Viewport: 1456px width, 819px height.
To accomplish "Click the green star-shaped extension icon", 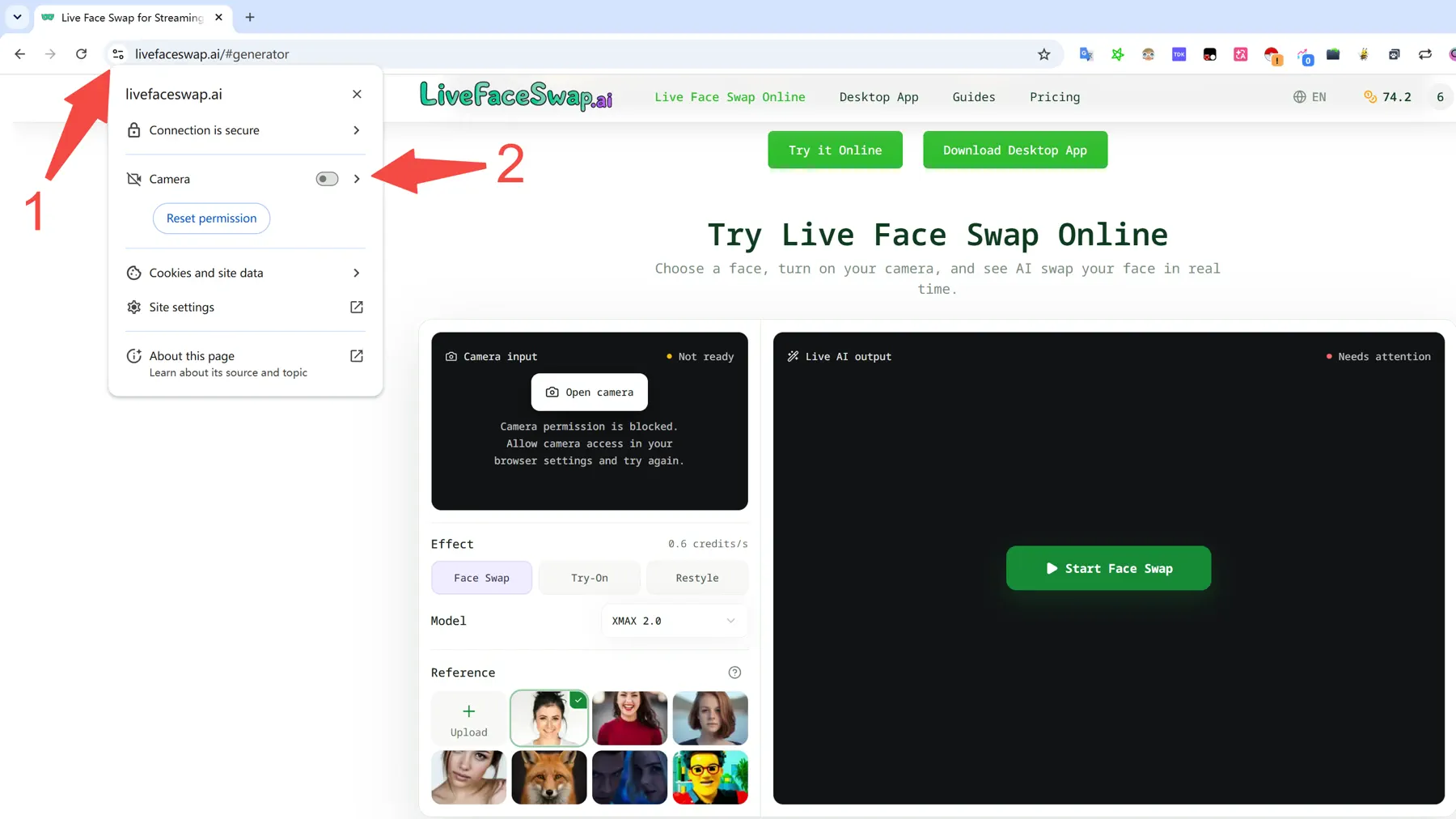I will (x=1117, y=54).
